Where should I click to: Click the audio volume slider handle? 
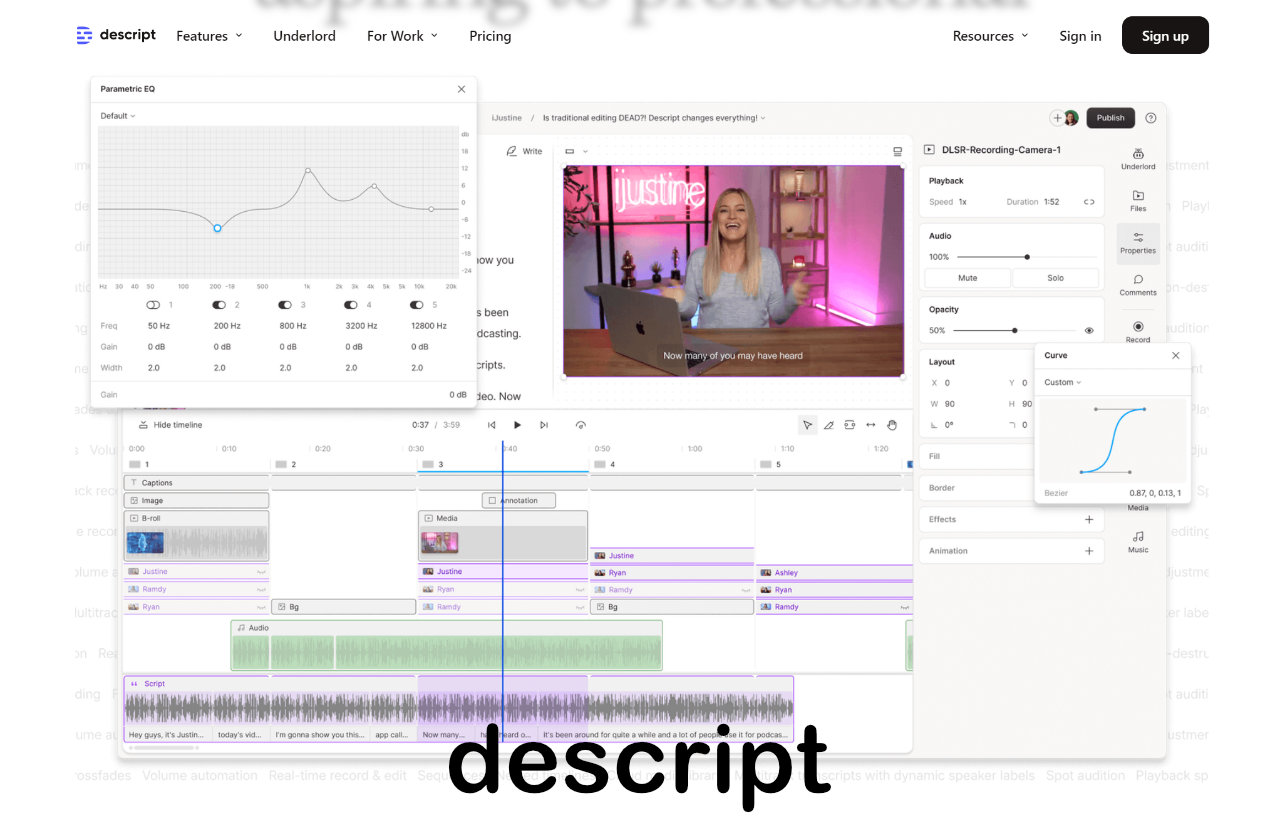tap(1027, 257)
